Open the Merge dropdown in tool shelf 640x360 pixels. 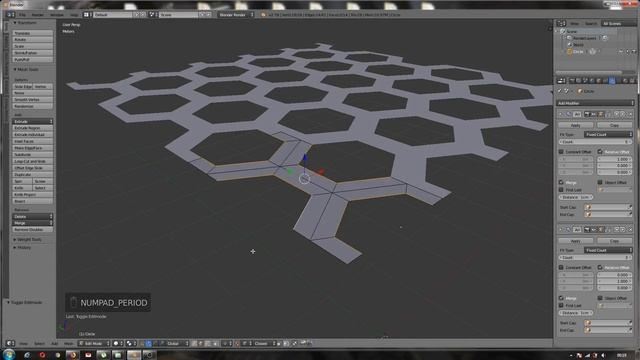pos(33,223)
